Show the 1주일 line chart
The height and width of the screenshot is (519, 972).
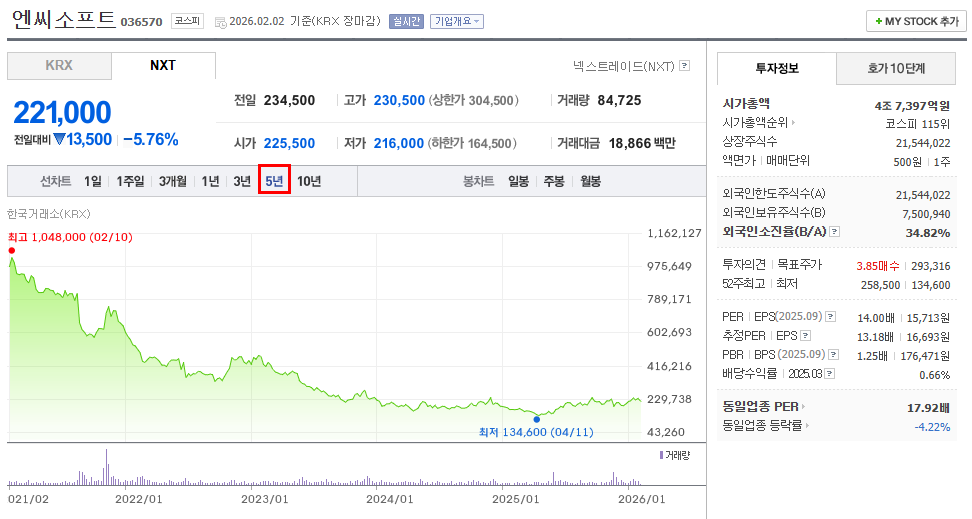pos(130,181)
